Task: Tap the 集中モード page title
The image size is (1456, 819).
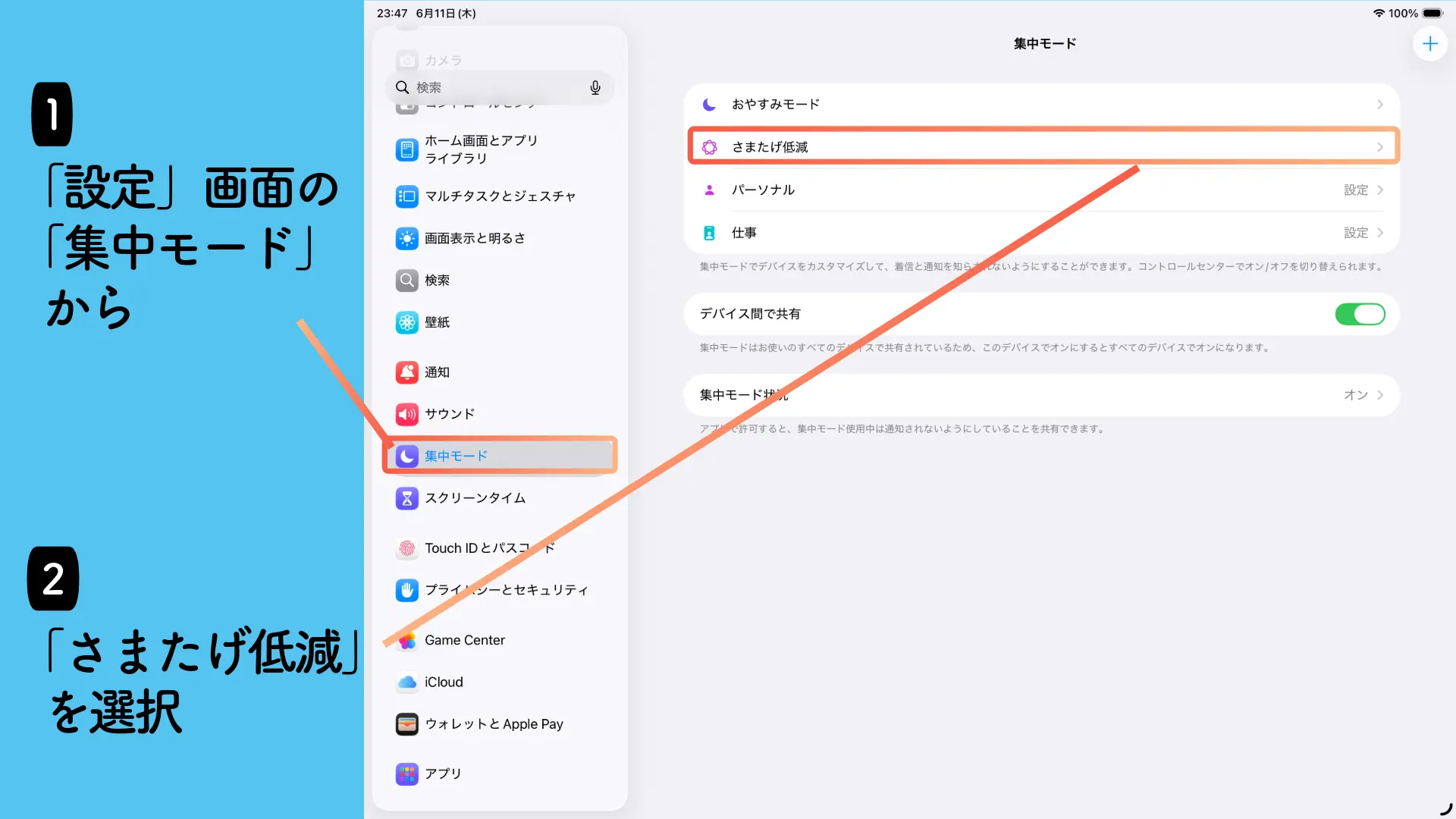Action: pos(1045,44)
